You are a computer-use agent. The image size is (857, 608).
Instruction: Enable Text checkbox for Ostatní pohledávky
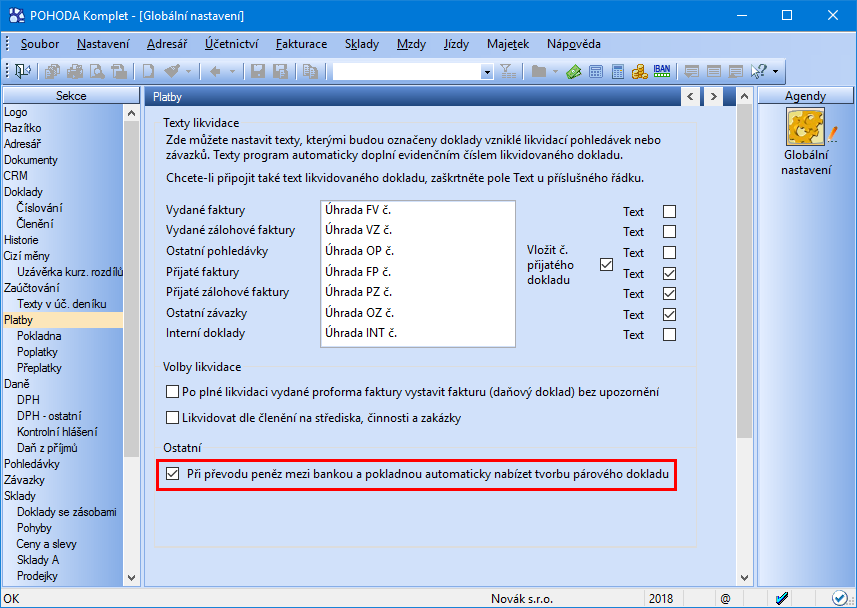tap(669, 253)
